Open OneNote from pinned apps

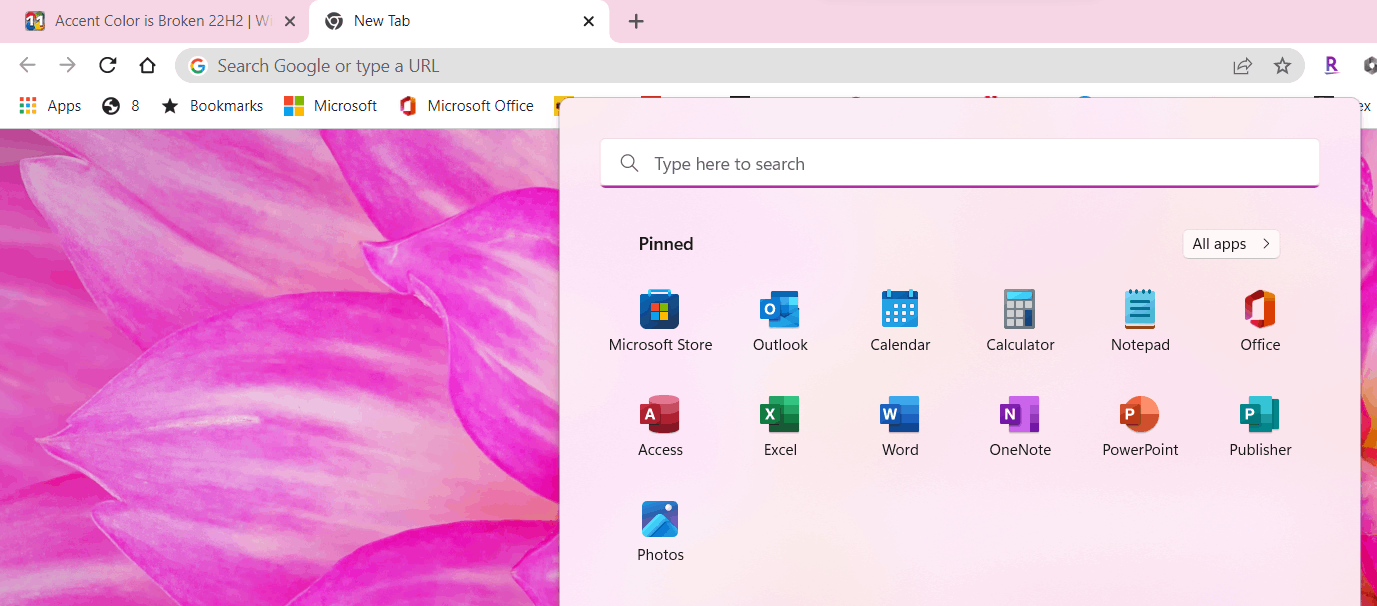click(1020, 425)
